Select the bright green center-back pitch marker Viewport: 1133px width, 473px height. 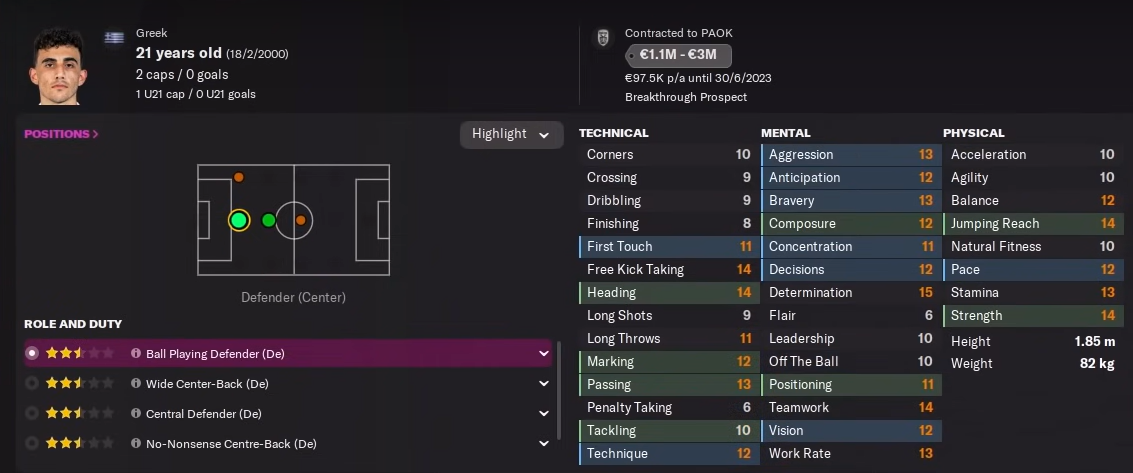(239, 220)
